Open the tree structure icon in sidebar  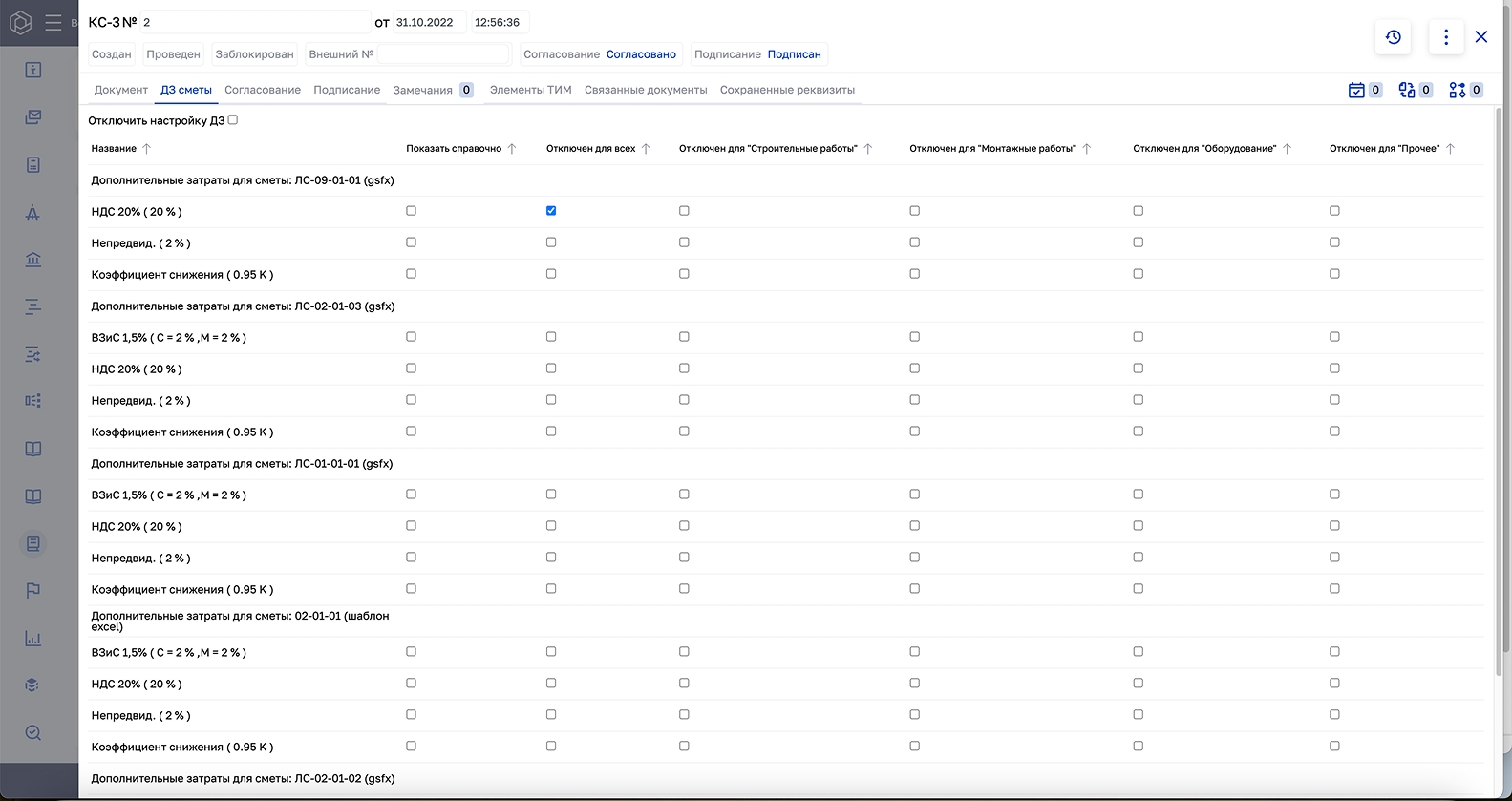pos(33,401)
